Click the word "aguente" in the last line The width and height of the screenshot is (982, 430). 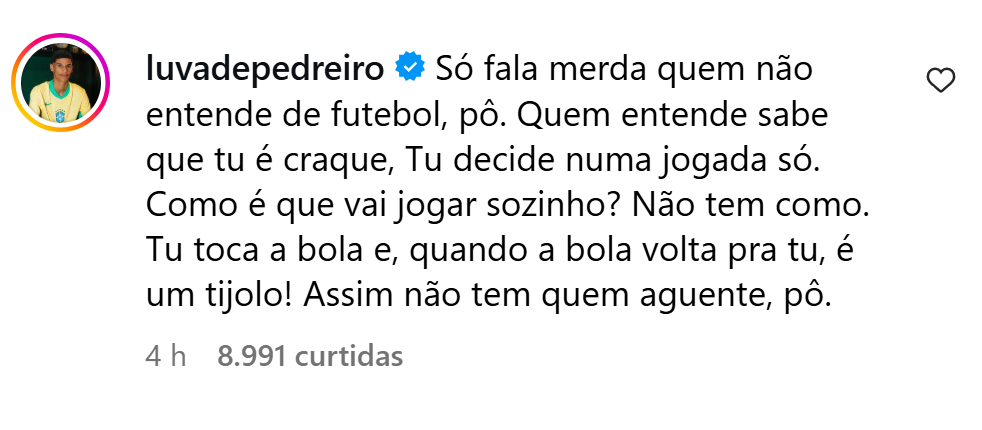click(x=697, y=298)
